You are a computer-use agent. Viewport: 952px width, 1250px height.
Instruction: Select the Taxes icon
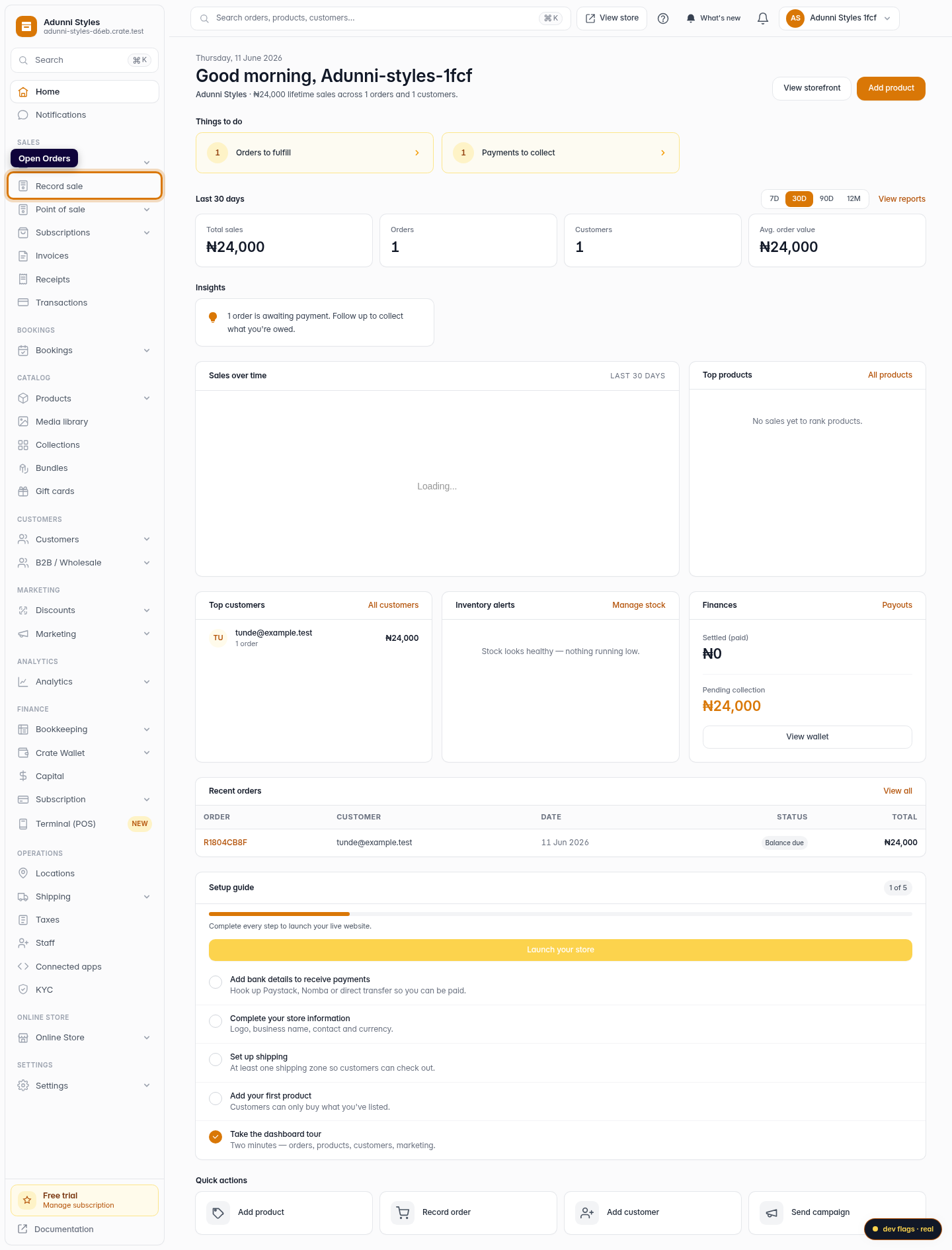(23, 920)
